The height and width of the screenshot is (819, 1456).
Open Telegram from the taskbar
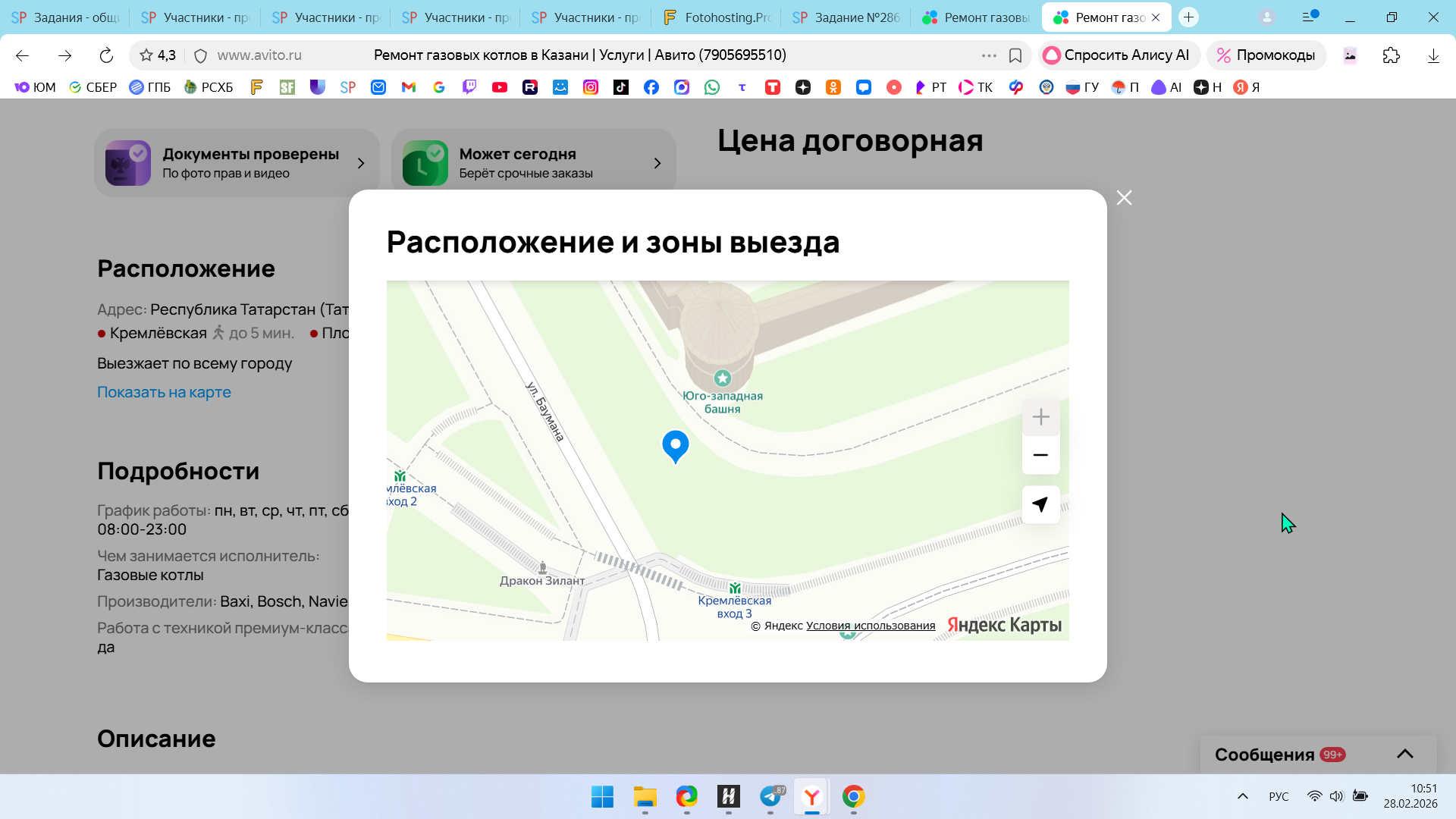[770, 796]
